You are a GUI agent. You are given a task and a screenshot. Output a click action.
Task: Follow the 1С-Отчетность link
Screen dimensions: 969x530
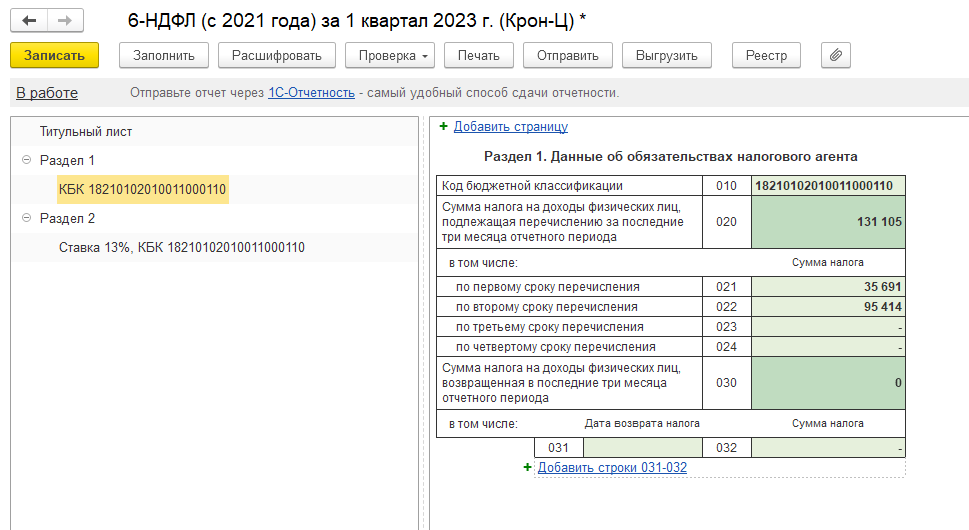coord(311,93)
